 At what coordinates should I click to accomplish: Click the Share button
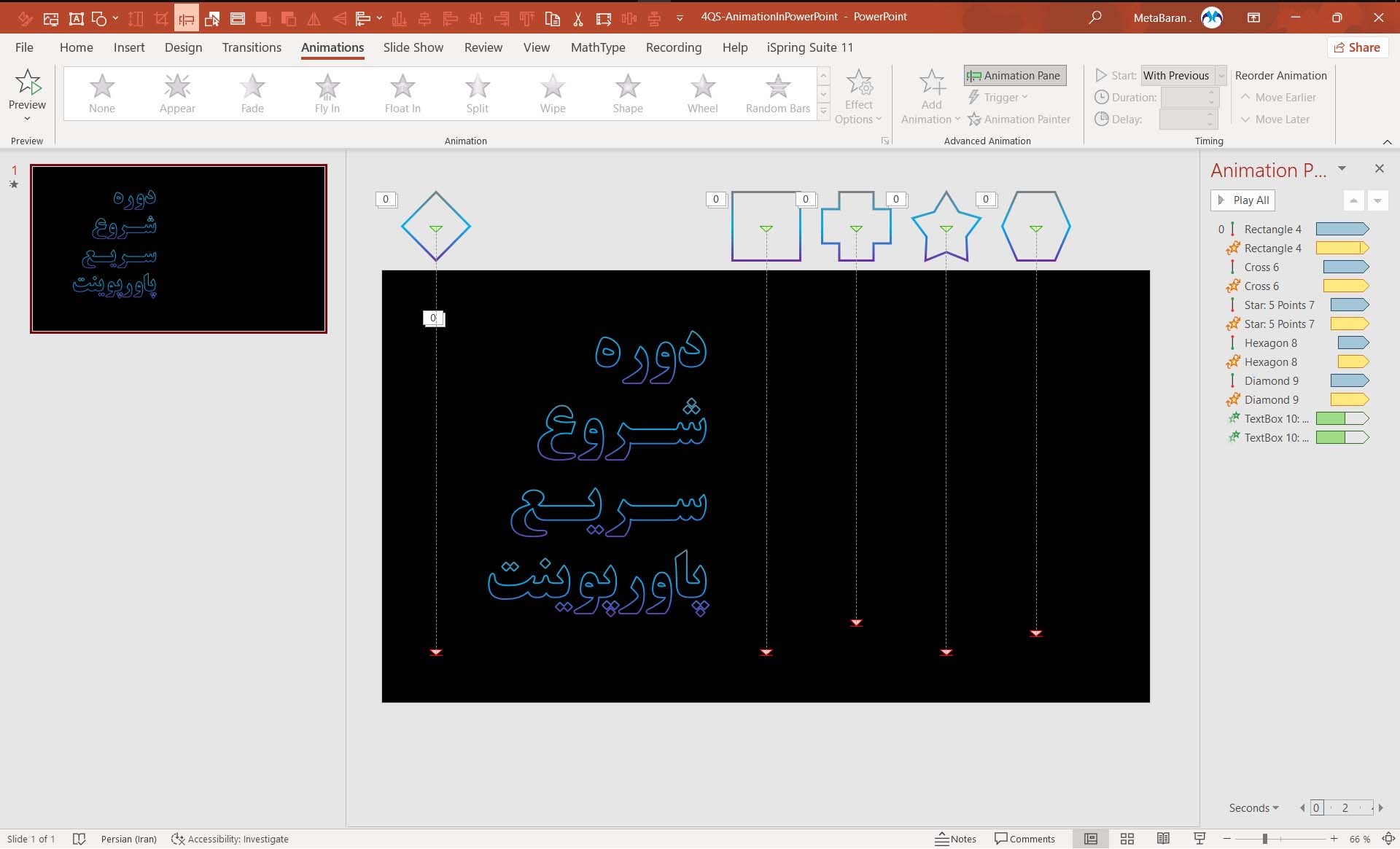[1358, 47]
